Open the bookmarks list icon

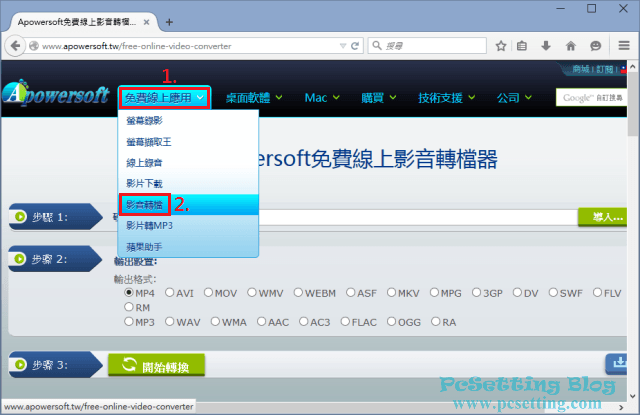[x=522, y=46]
